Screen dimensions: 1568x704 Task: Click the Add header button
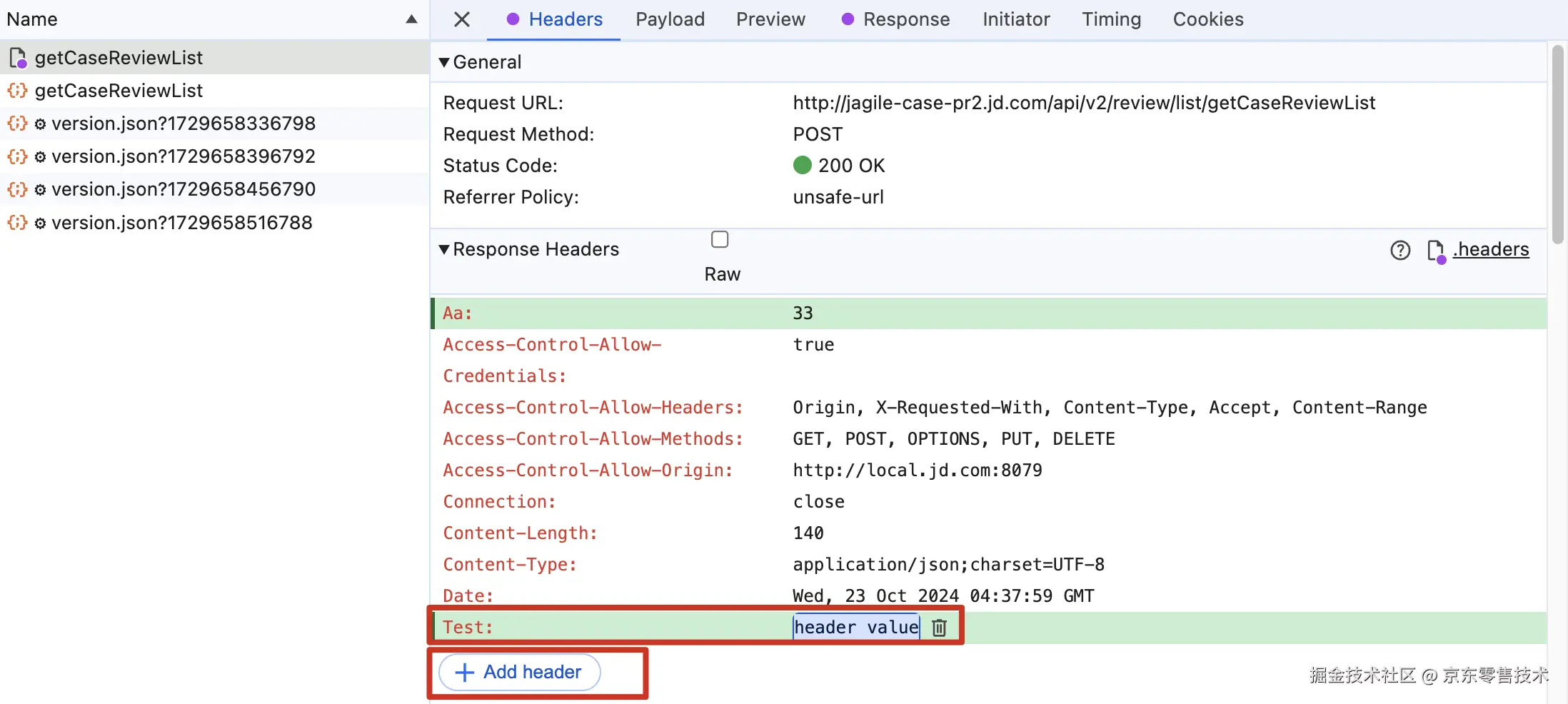520,673
